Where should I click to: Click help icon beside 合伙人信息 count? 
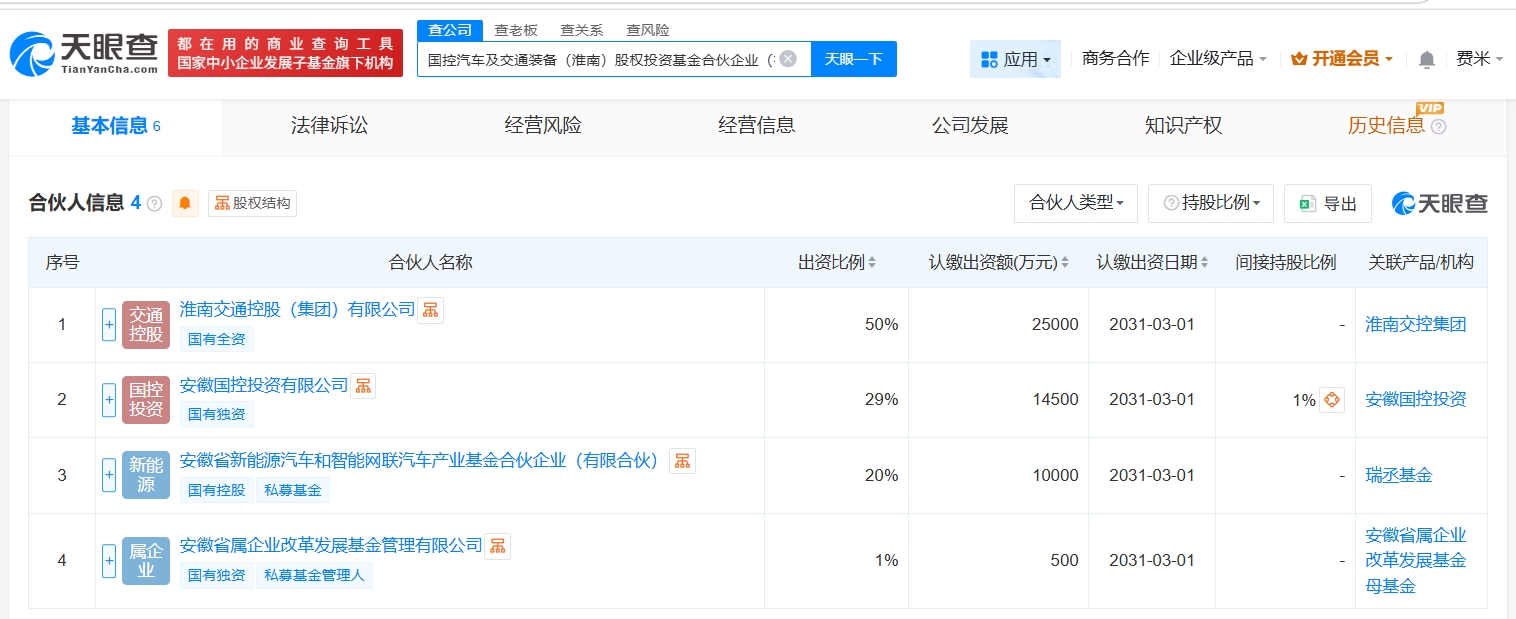pos(154,203)
